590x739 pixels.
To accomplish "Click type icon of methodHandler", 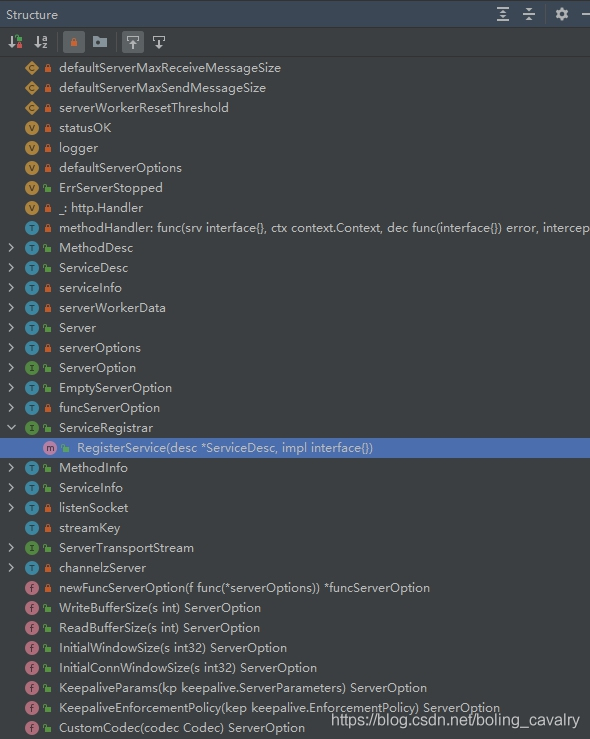I will [32, 228].
